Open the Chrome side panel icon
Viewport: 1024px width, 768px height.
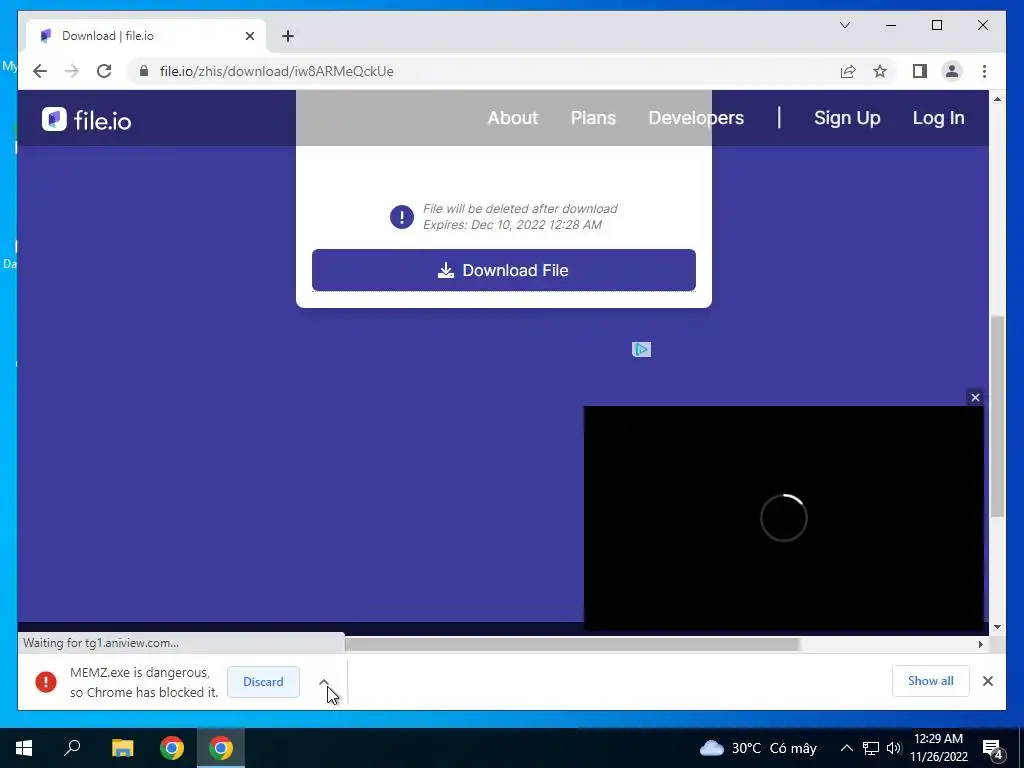point(920,71)
